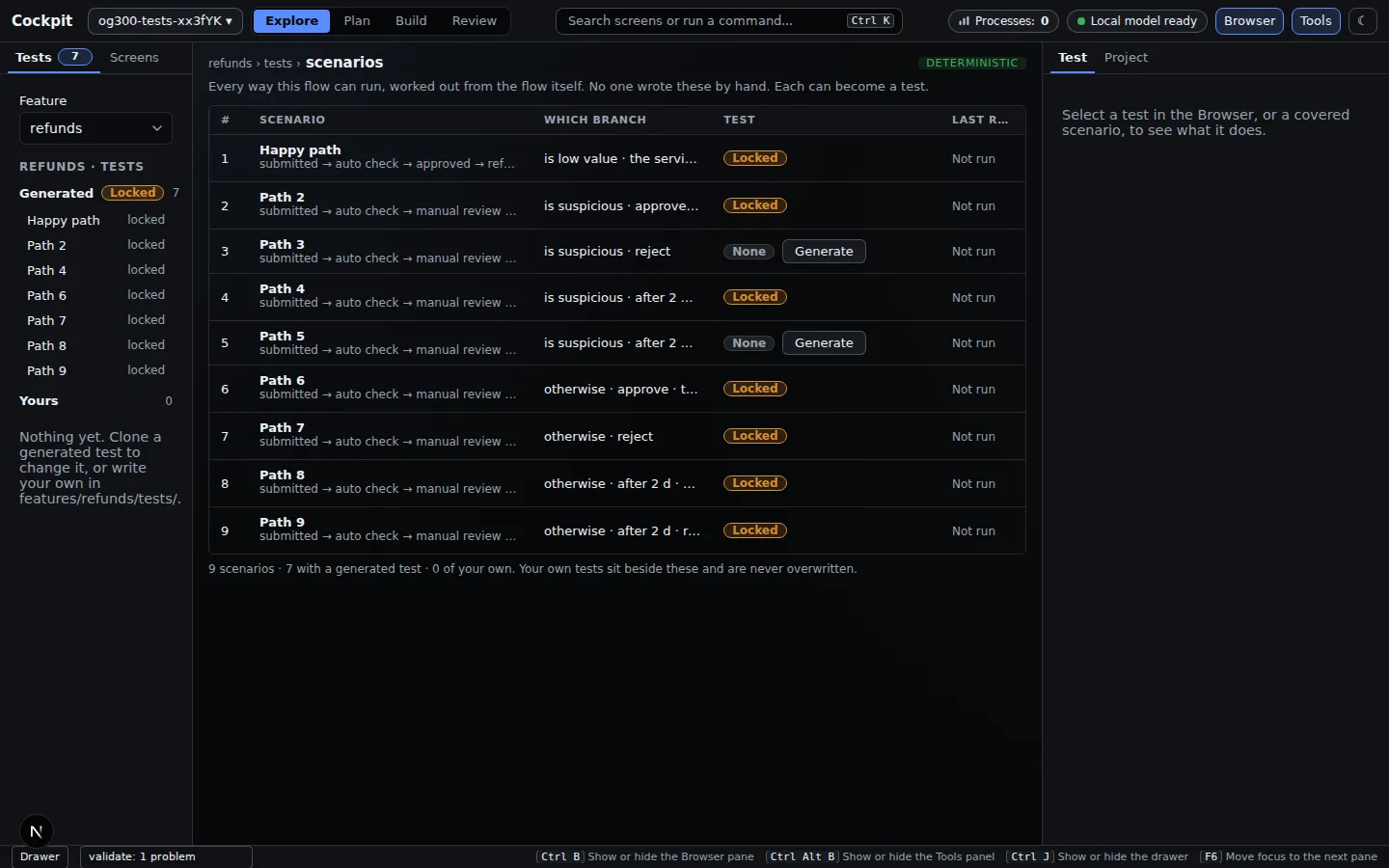
Task: Click the TEST column header
Action: tap(739, 120)
